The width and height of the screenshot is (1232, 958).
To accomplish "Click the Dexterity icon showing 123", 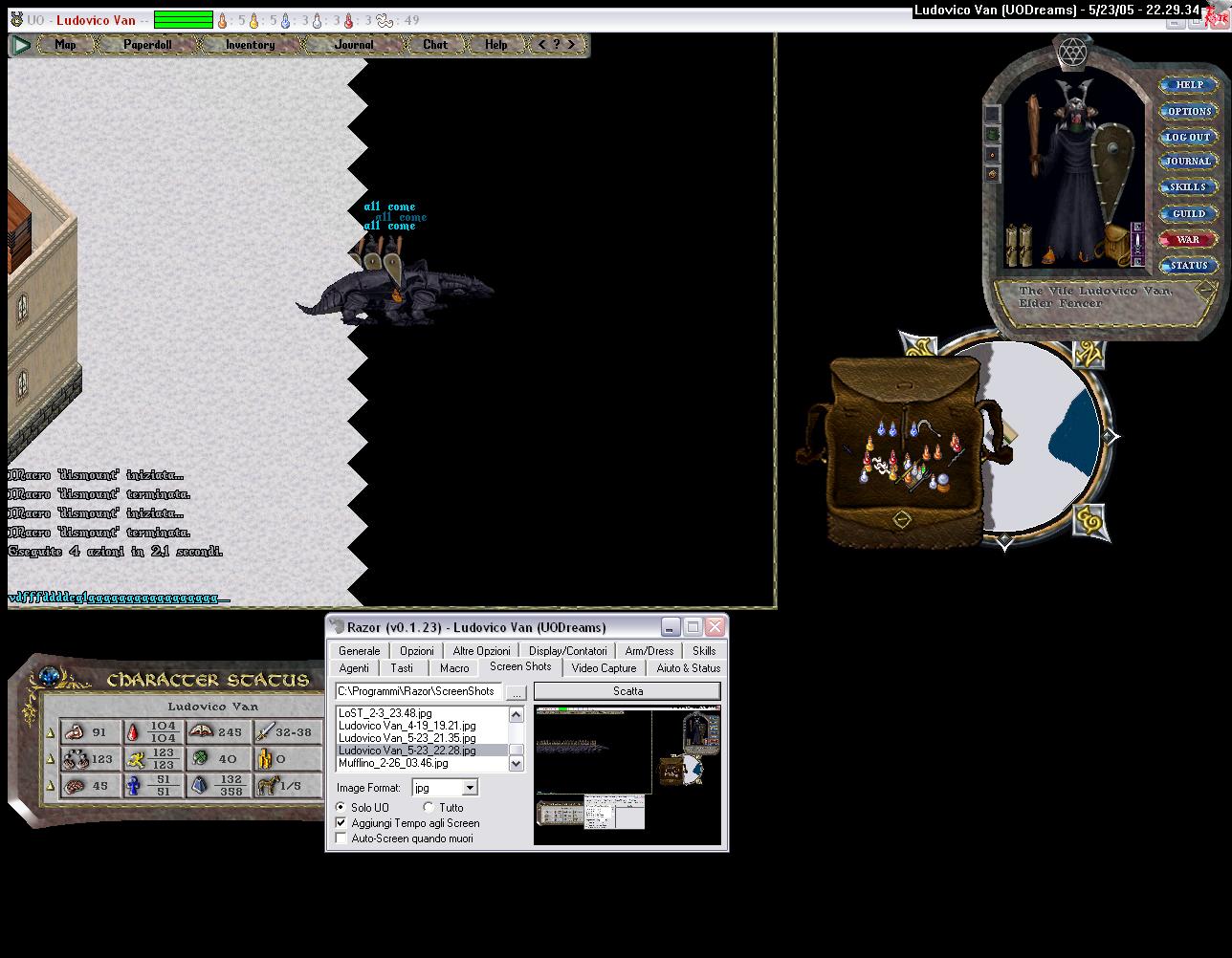I will click(76, 759).
